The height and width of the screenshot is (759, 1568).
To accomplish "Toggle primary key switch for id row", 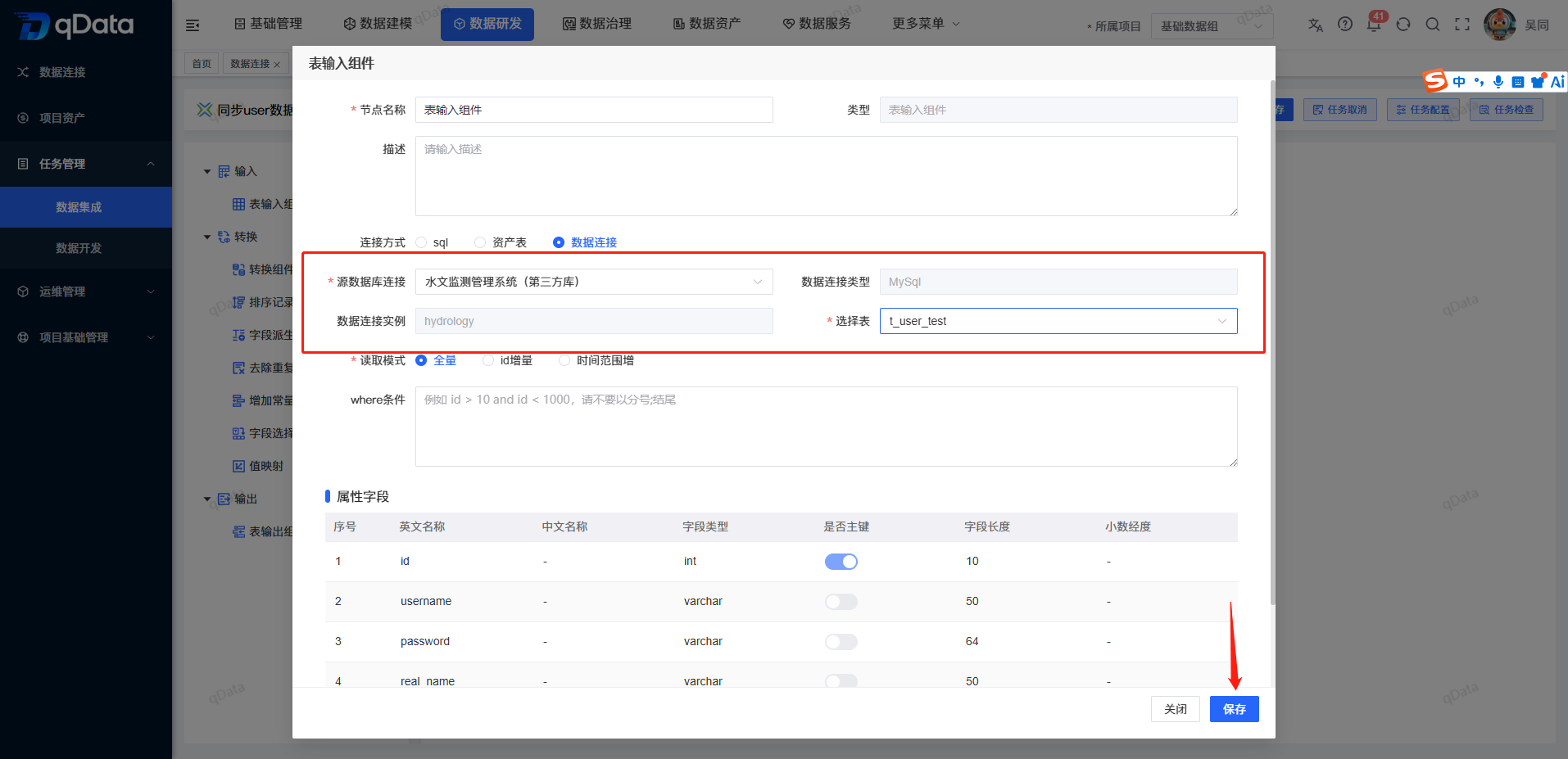I will pyautogui.click(x=841, y=562).
